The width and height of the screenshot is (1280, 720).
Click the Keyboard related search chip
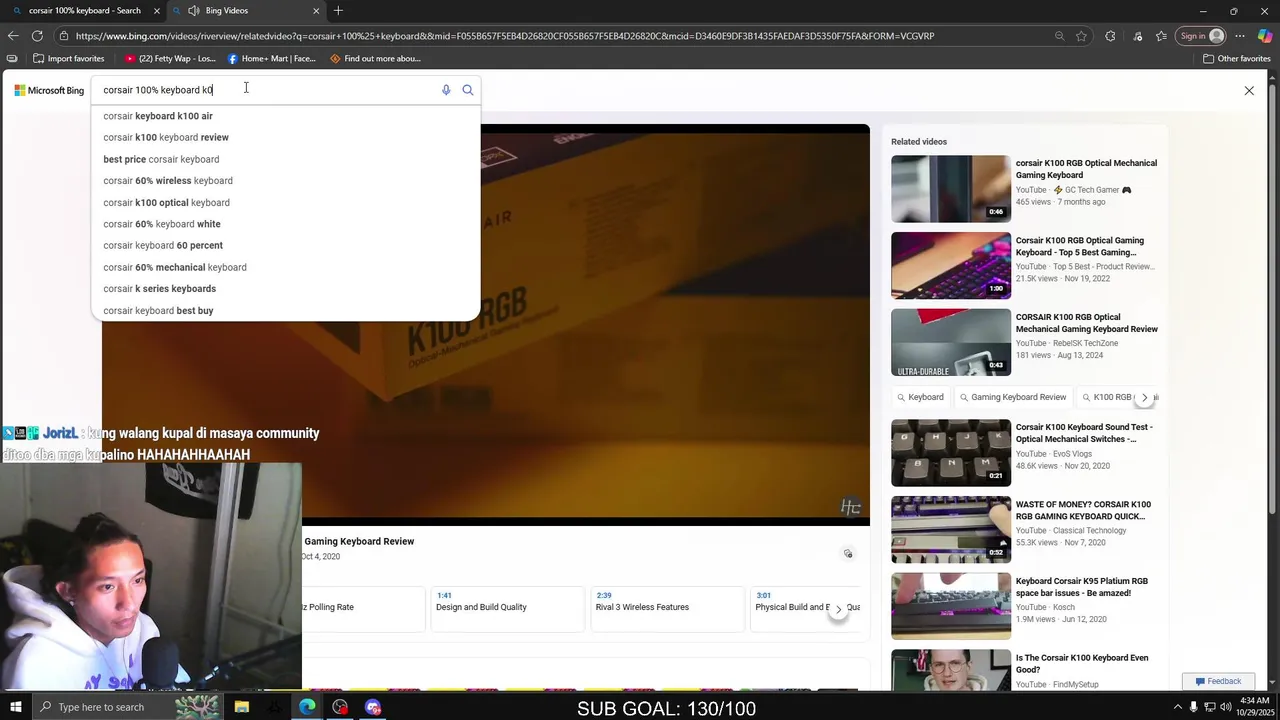pyautogui.click(x=919, y=398)
